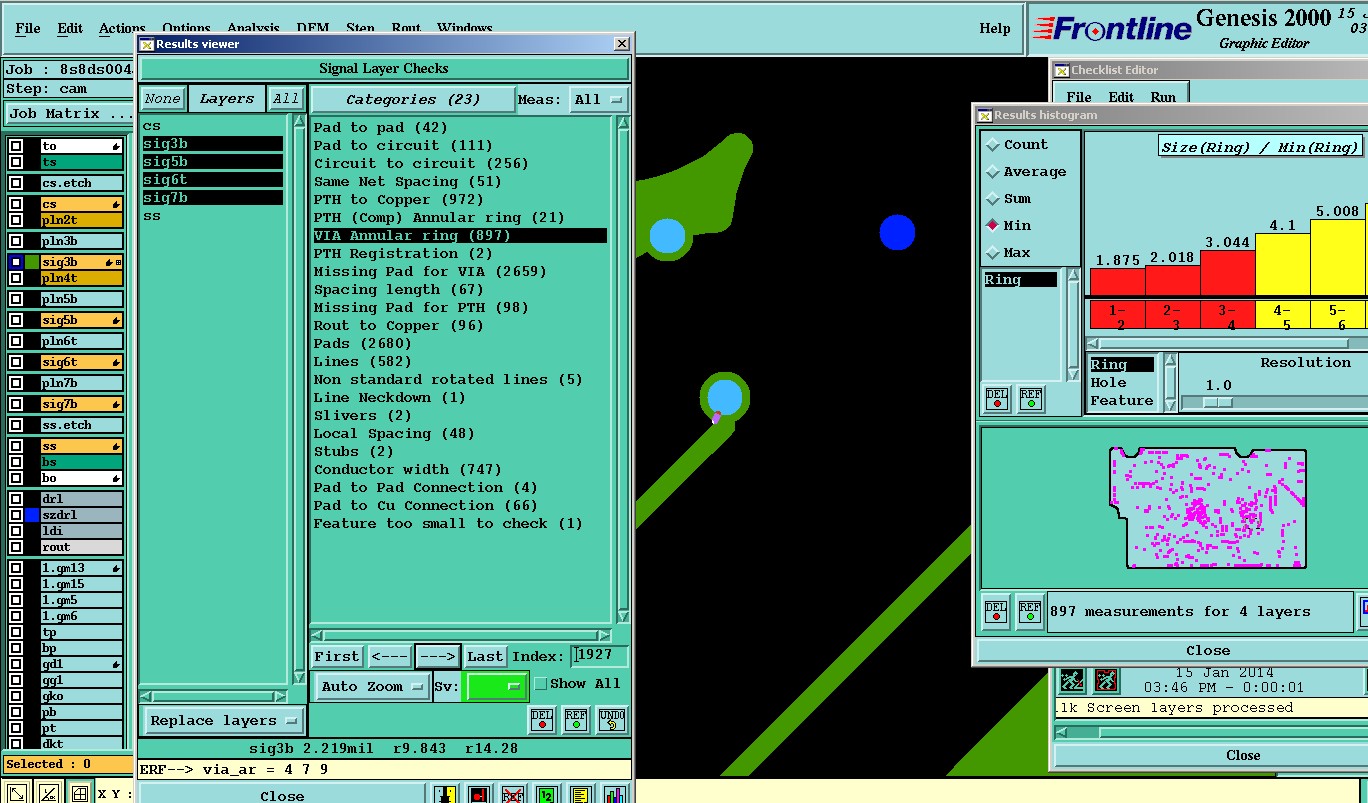
Task: Open Run menu in Checklist Editor
Action: [x=1163, y=97]
